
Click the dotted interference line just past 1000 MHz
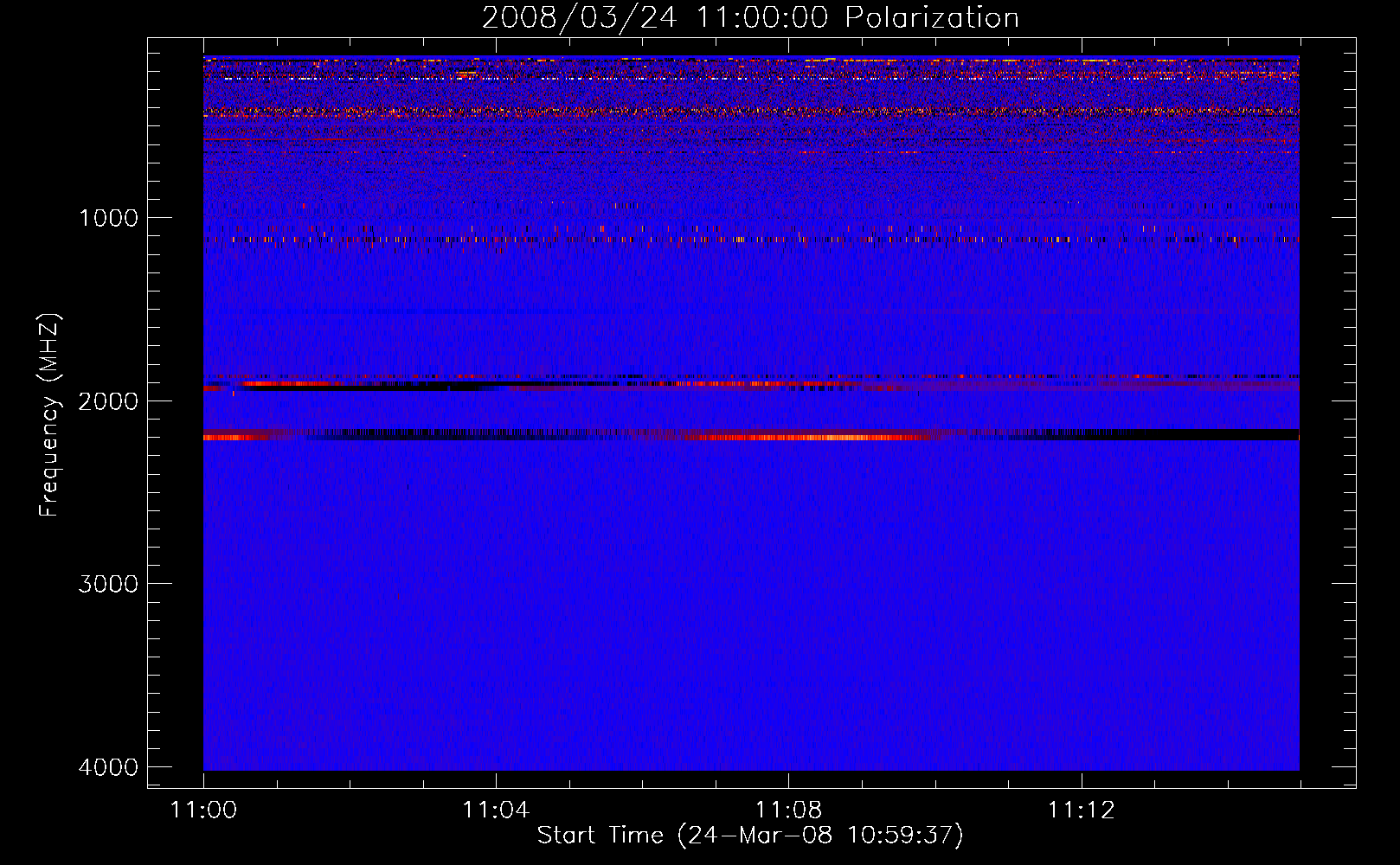point(751,239)
